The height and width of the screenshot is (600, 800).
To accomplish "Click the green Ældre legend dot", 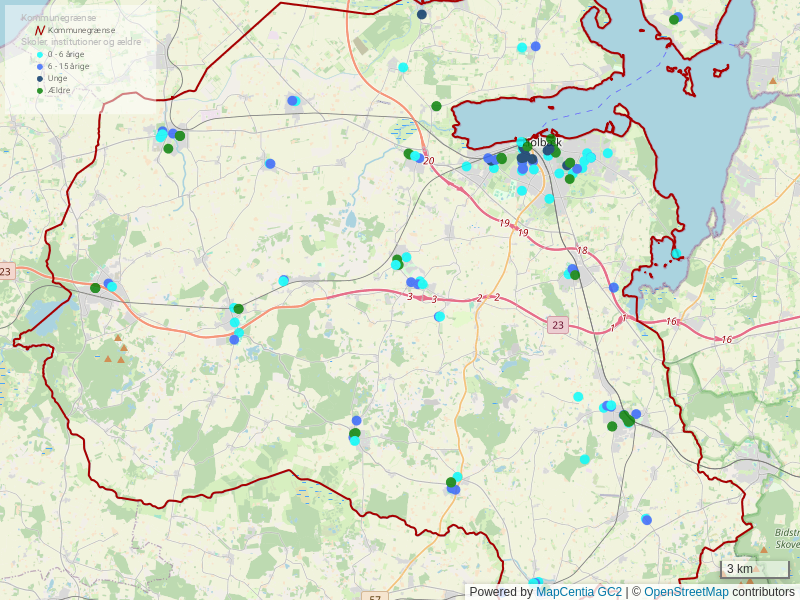I will pos(40,91).
